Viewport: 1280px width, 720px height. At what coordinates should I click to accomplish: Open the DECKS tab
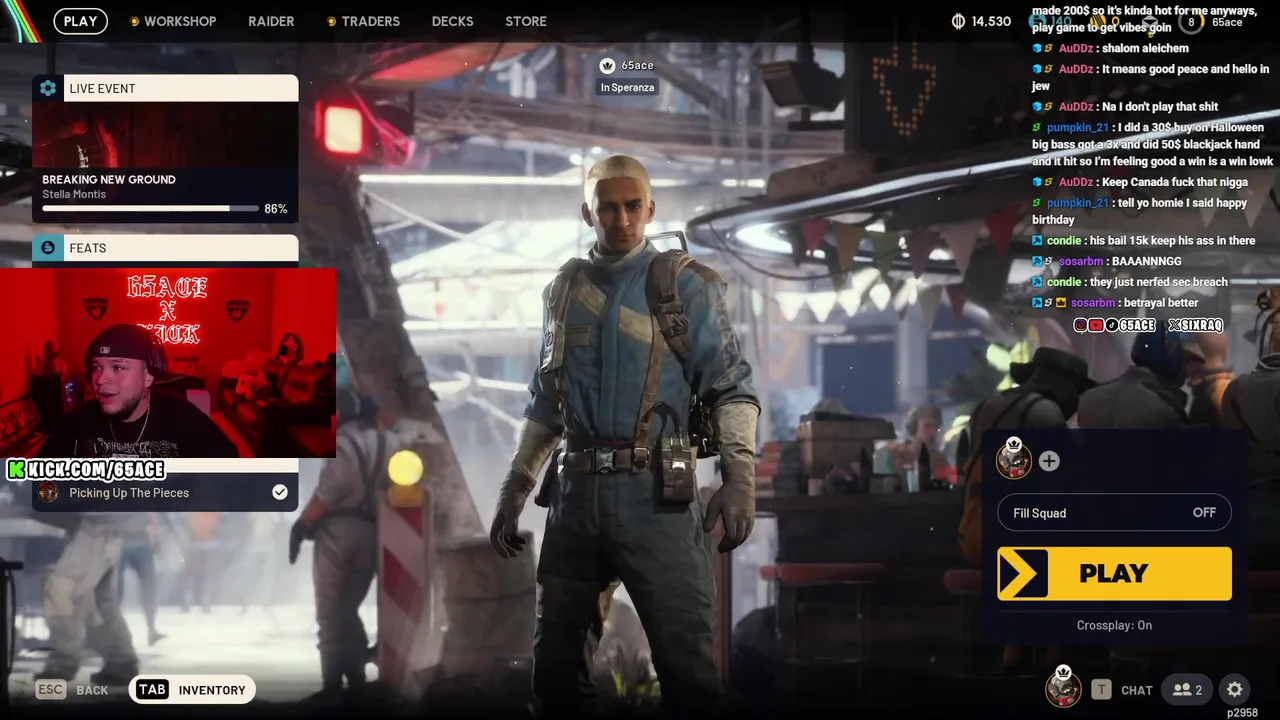(x=452, y=21)
